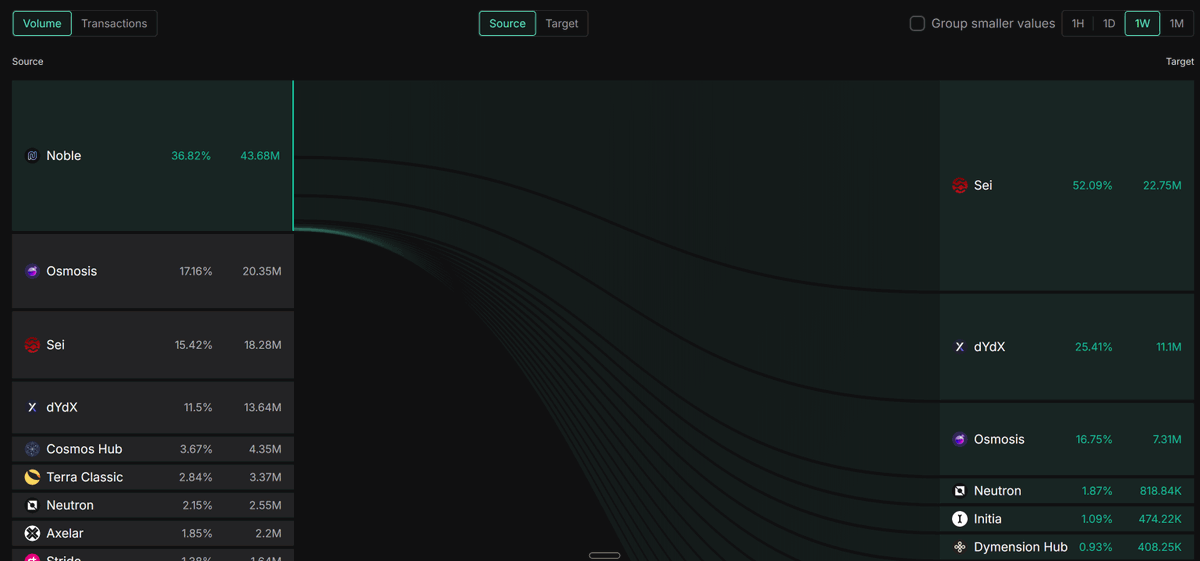This screenshot has width=1200, height=561.
Task: Click the dYdX icon in Target list
Action: click(960, 347)
